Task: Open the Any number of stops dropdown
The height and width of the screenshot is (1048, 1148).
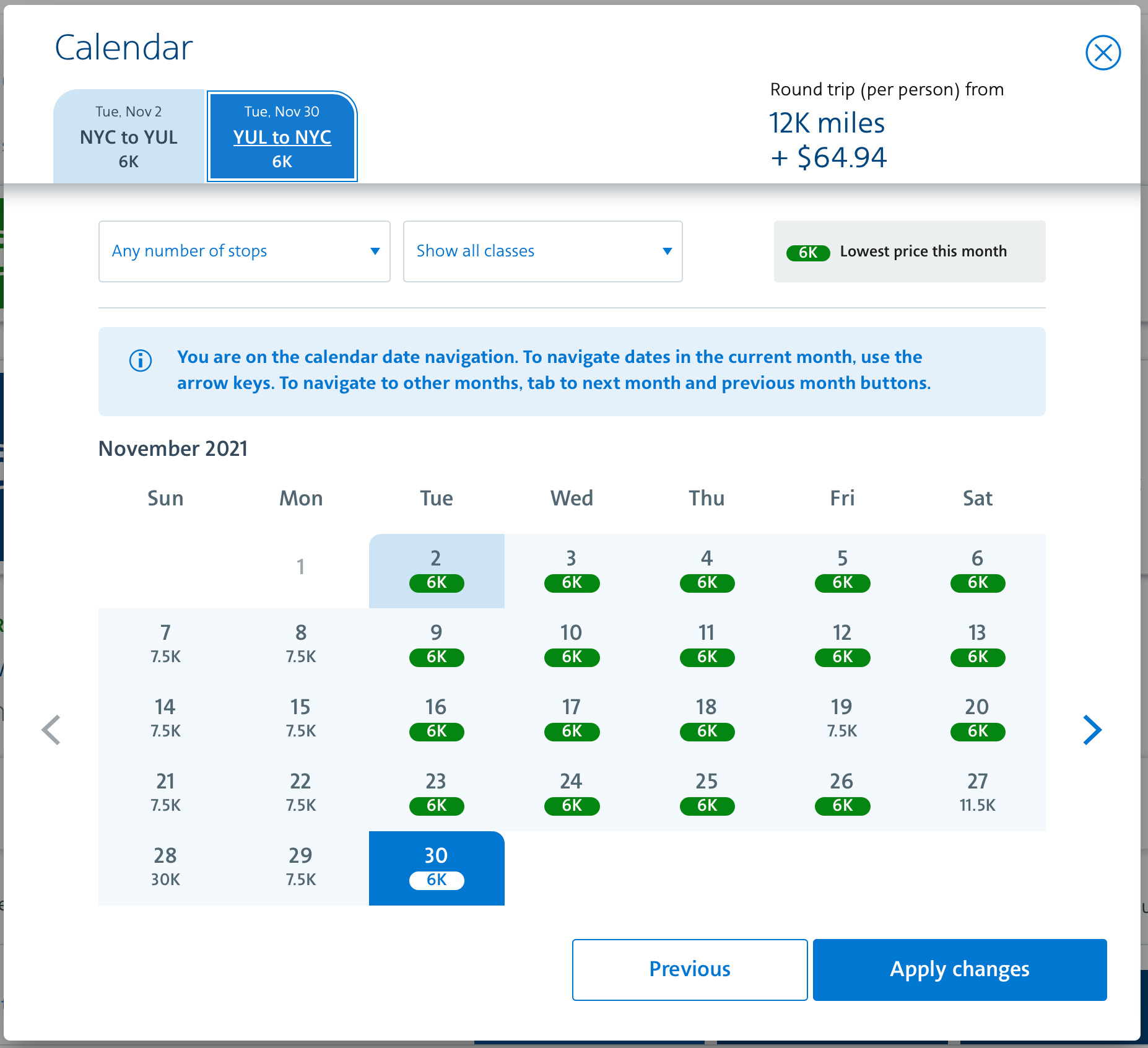Action: pos(245,251)
